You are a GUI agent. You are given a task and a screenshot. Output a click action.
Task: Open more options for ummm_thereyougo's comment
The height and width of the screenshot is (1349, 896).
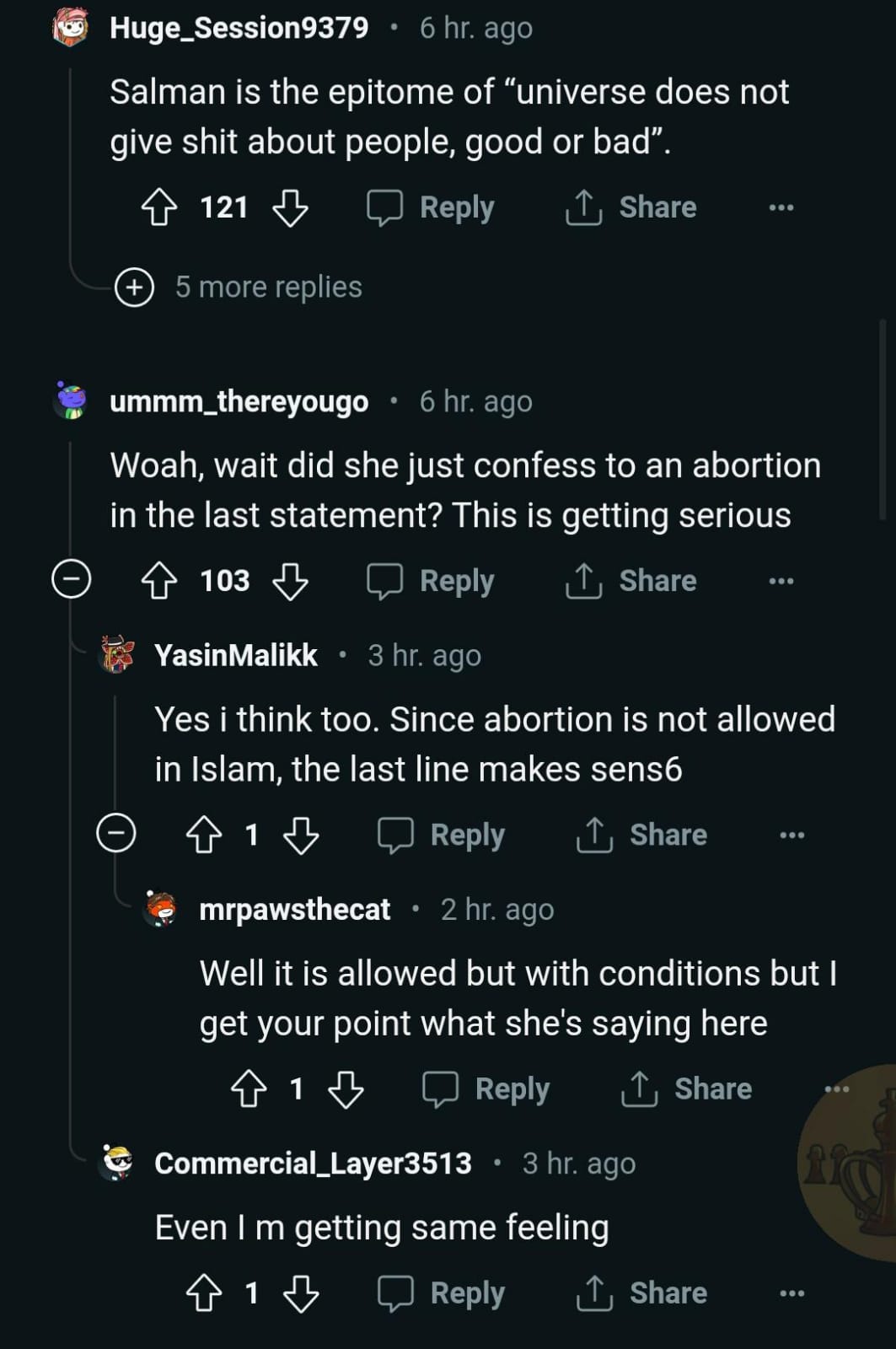click(781, 581)
